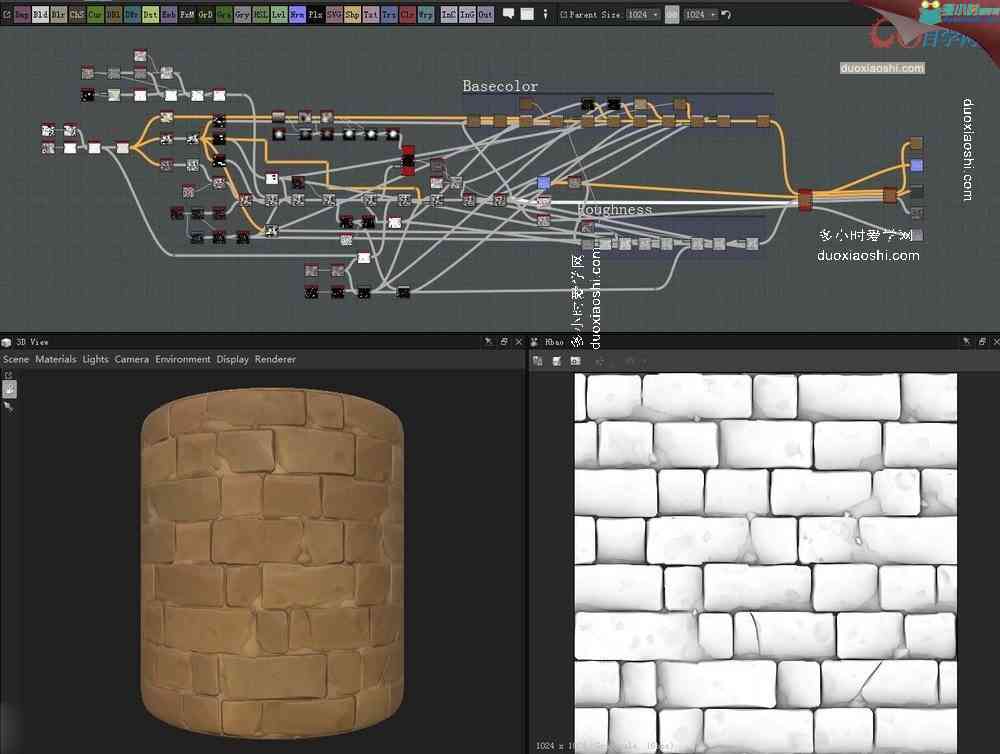This screenshot has width=1000, height=754.
Task: Float the 3D View panel
Action: (x=504, y=342)
